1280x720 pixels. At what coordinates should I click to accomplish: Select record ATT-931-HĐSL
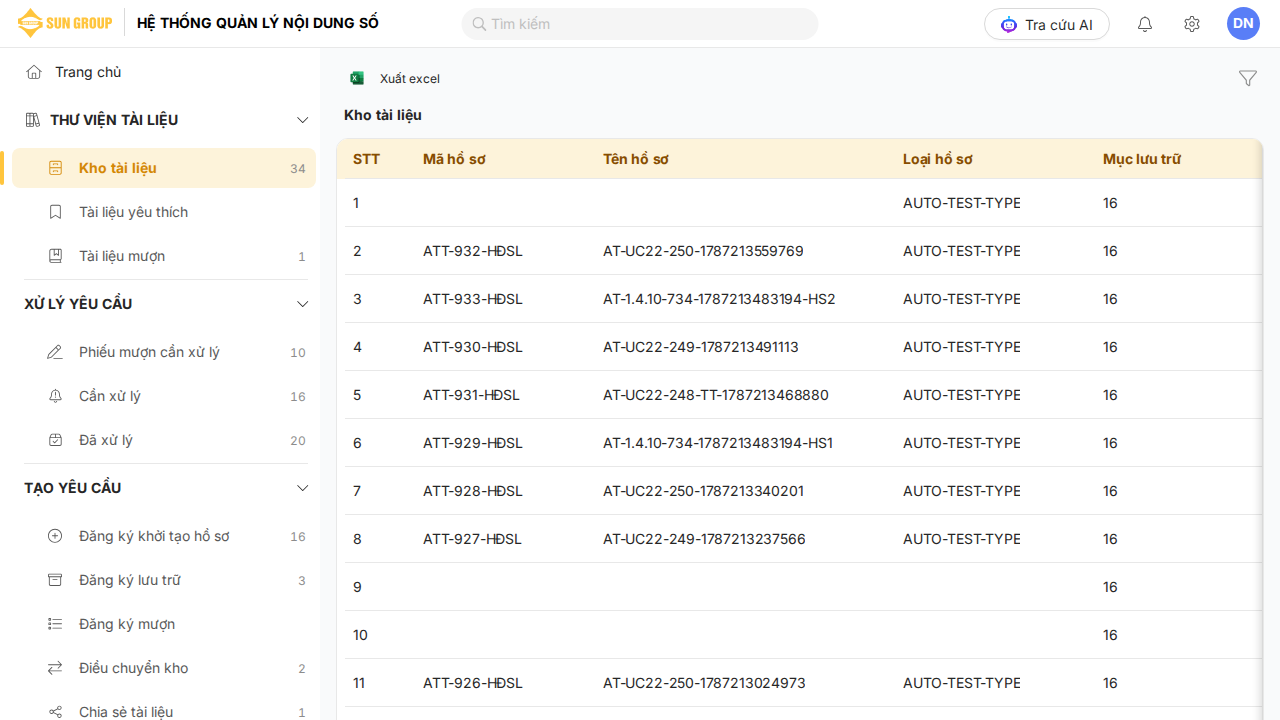pos(471,395)
